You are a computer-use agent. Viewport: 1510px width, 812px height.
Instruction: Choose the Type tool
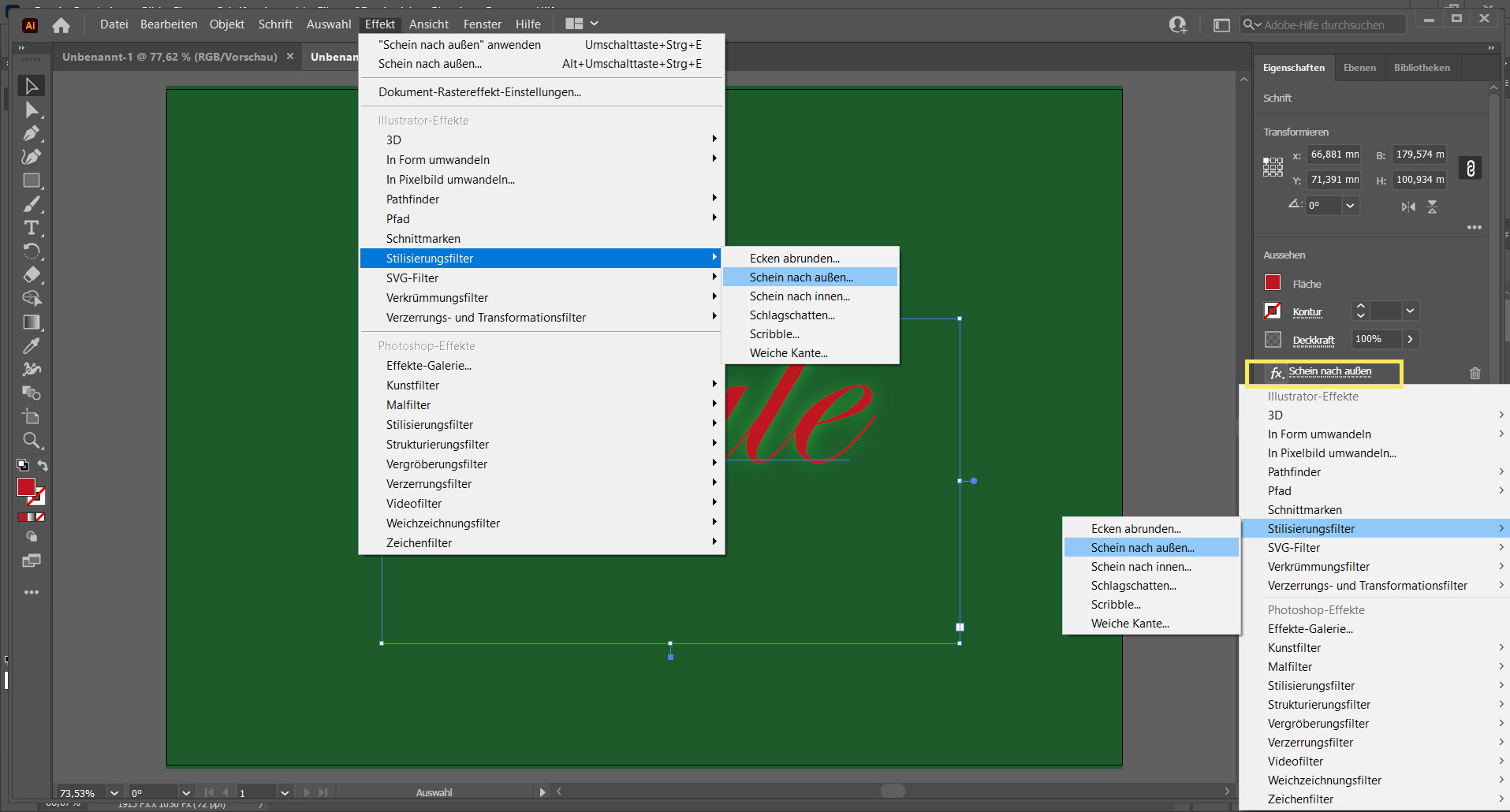32,228
